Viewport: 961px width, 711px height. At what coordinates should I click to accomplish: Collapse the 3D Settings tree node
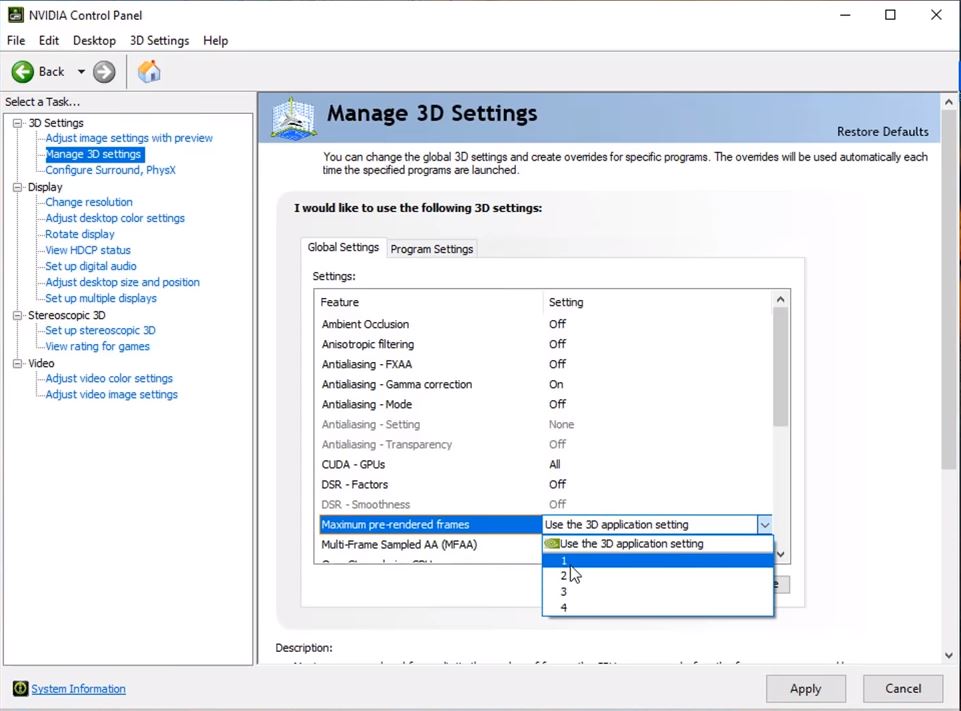(x=17, y=123)
